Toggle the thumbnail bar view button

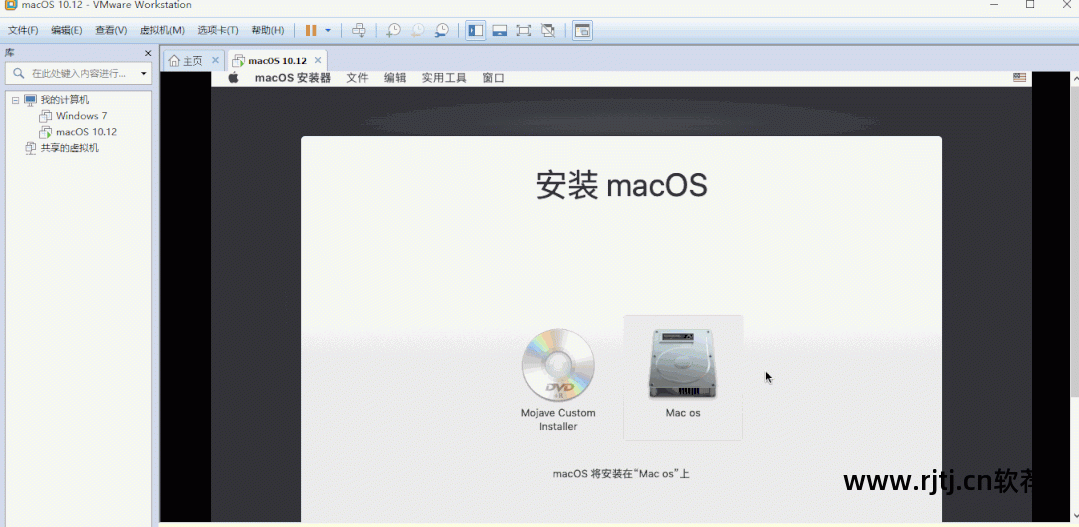[500, 30]
